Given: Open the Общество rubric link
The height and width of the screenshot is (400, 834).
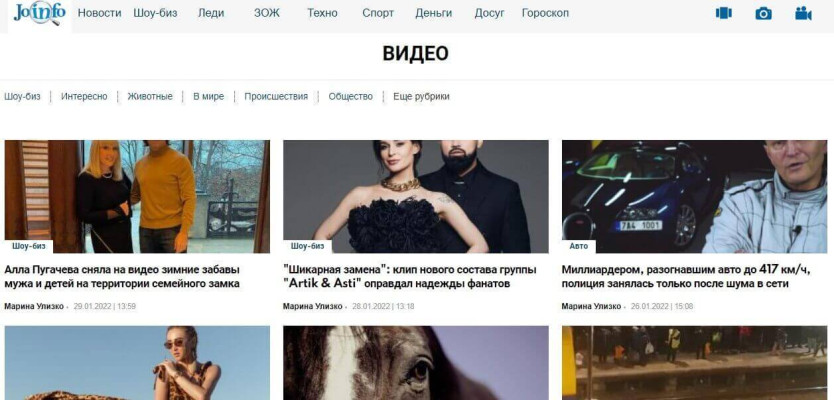Looking at the screenshot, I should click(351, 96).
